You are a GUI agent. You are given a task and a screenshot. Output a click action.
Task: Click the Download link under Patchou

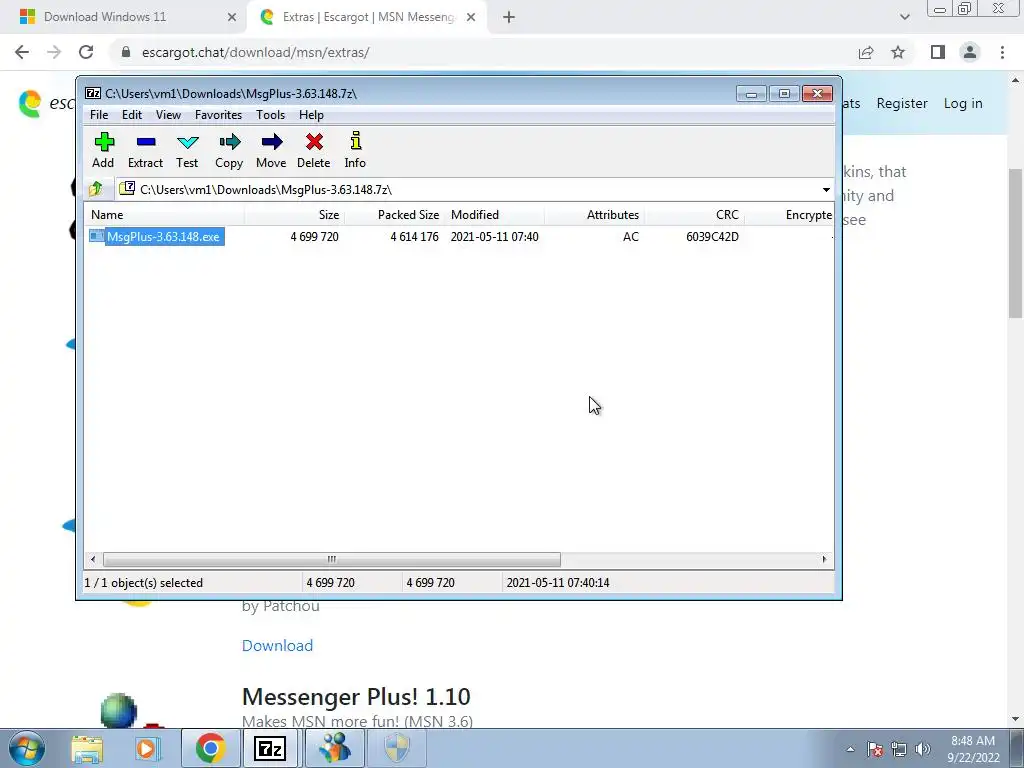click(x=278, y=645)
